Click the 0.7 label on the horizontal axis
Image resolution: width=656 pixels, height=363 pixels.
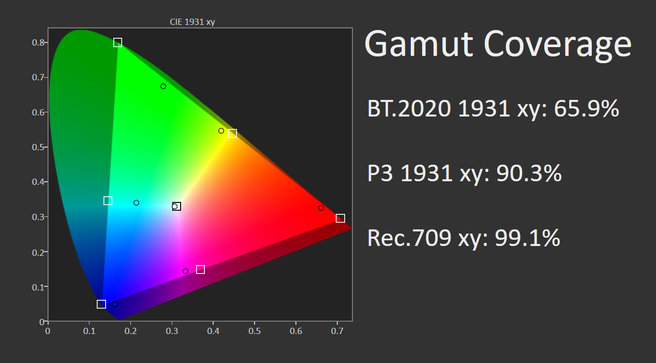(x=337, y=331)
